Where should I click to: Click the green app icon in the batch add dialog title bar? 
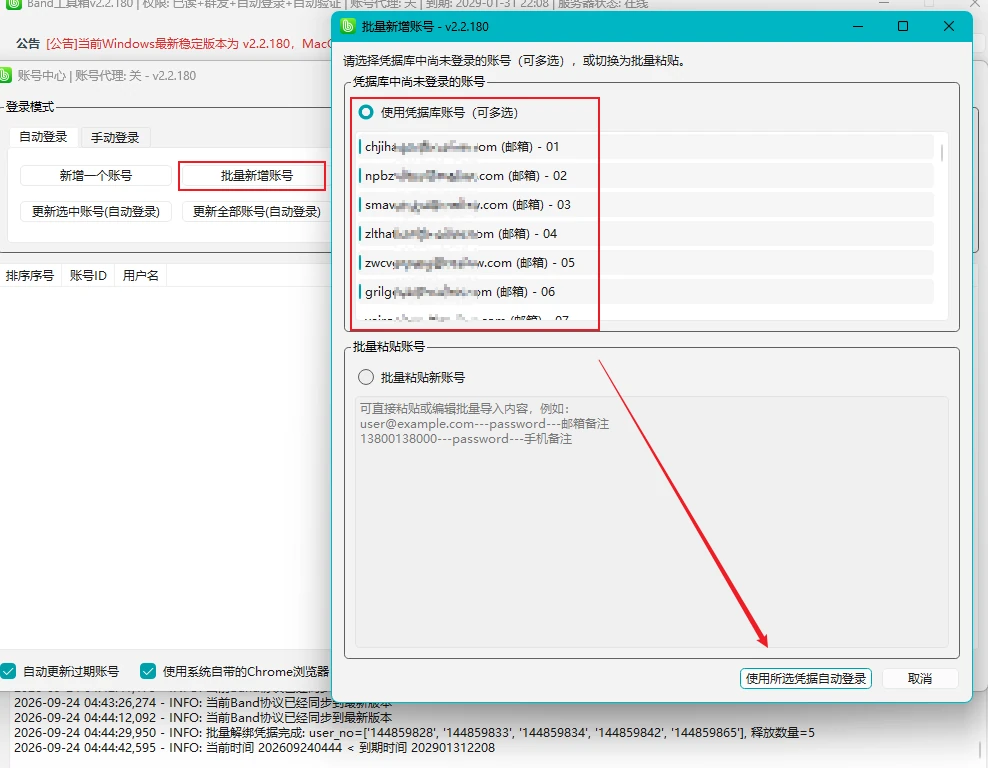pyautogui.click(x=347, y=26)
